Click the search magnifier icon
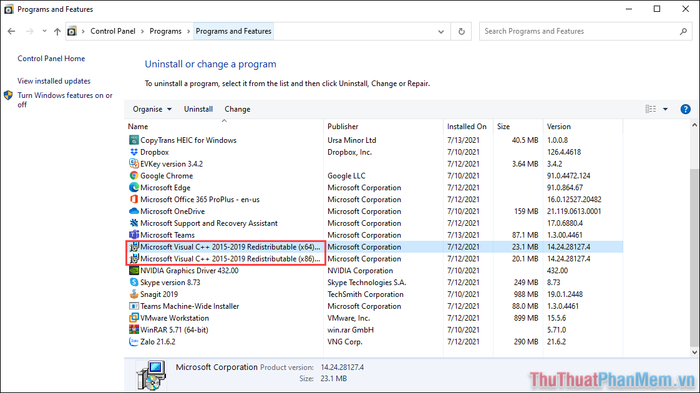The image size is (700, 393). point(683,31)
